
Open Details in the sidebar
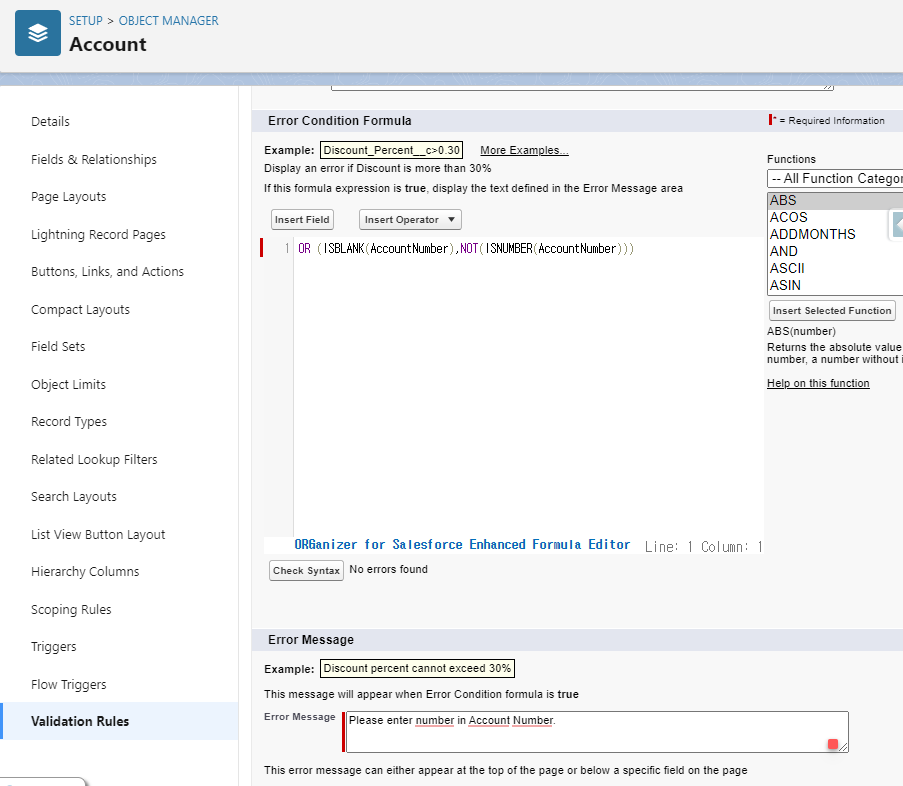coord(50,121)
